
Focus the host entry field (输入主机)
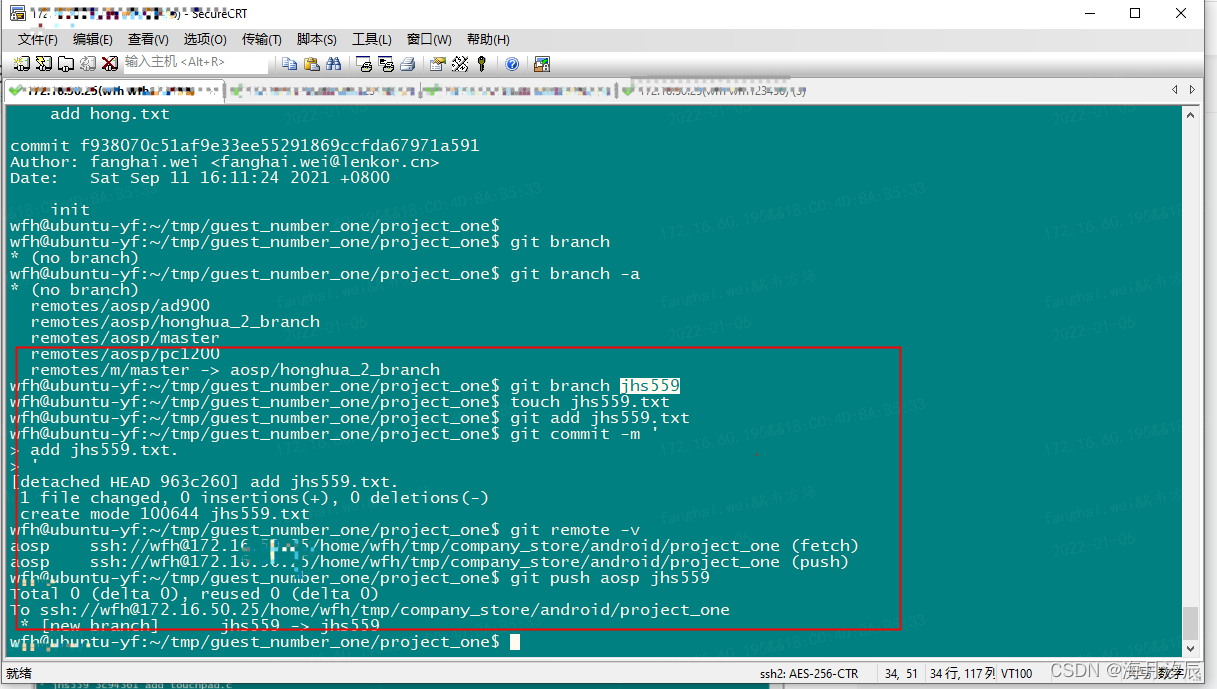[196, 63]
